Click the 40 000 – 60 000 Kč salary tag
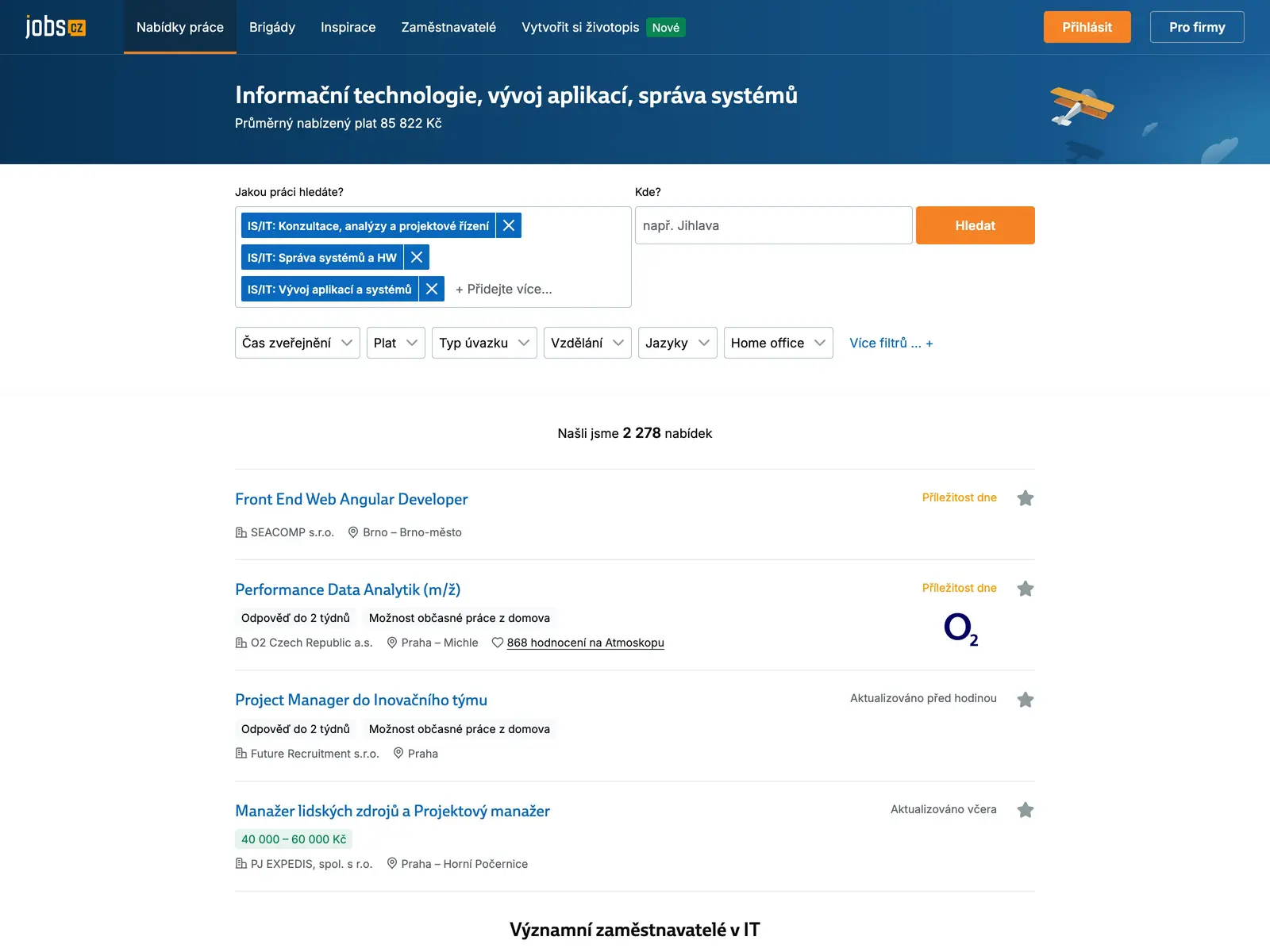This screenshot has height=952, width=1270. pos(294,839)
